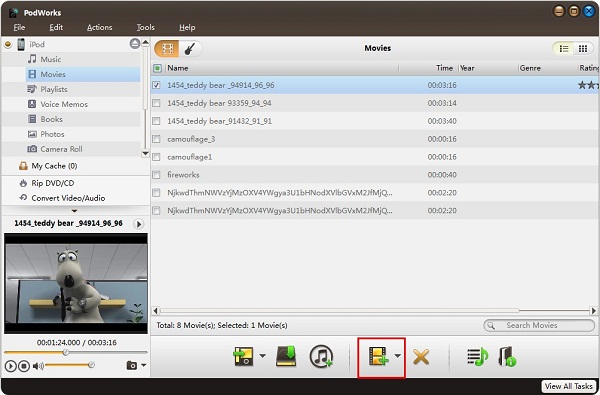Open Rip DVD/CD tool
The height and width of the screenshot is (395, 600).
pos(52,183)
